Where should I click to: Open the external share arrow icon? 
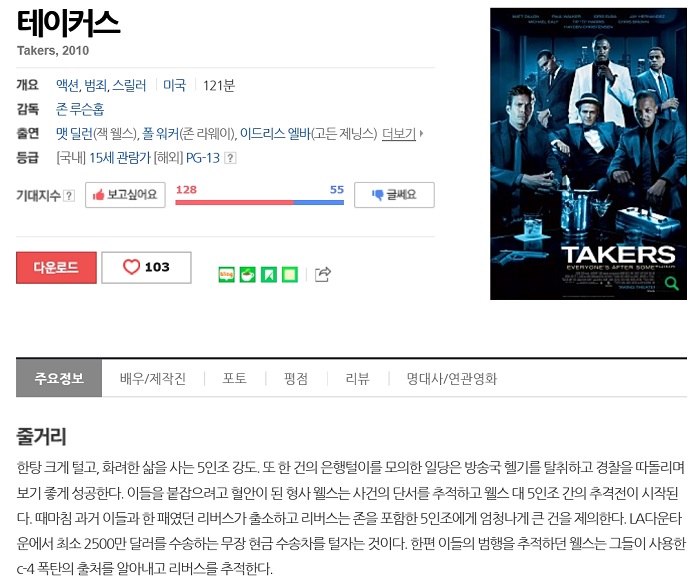323,274
